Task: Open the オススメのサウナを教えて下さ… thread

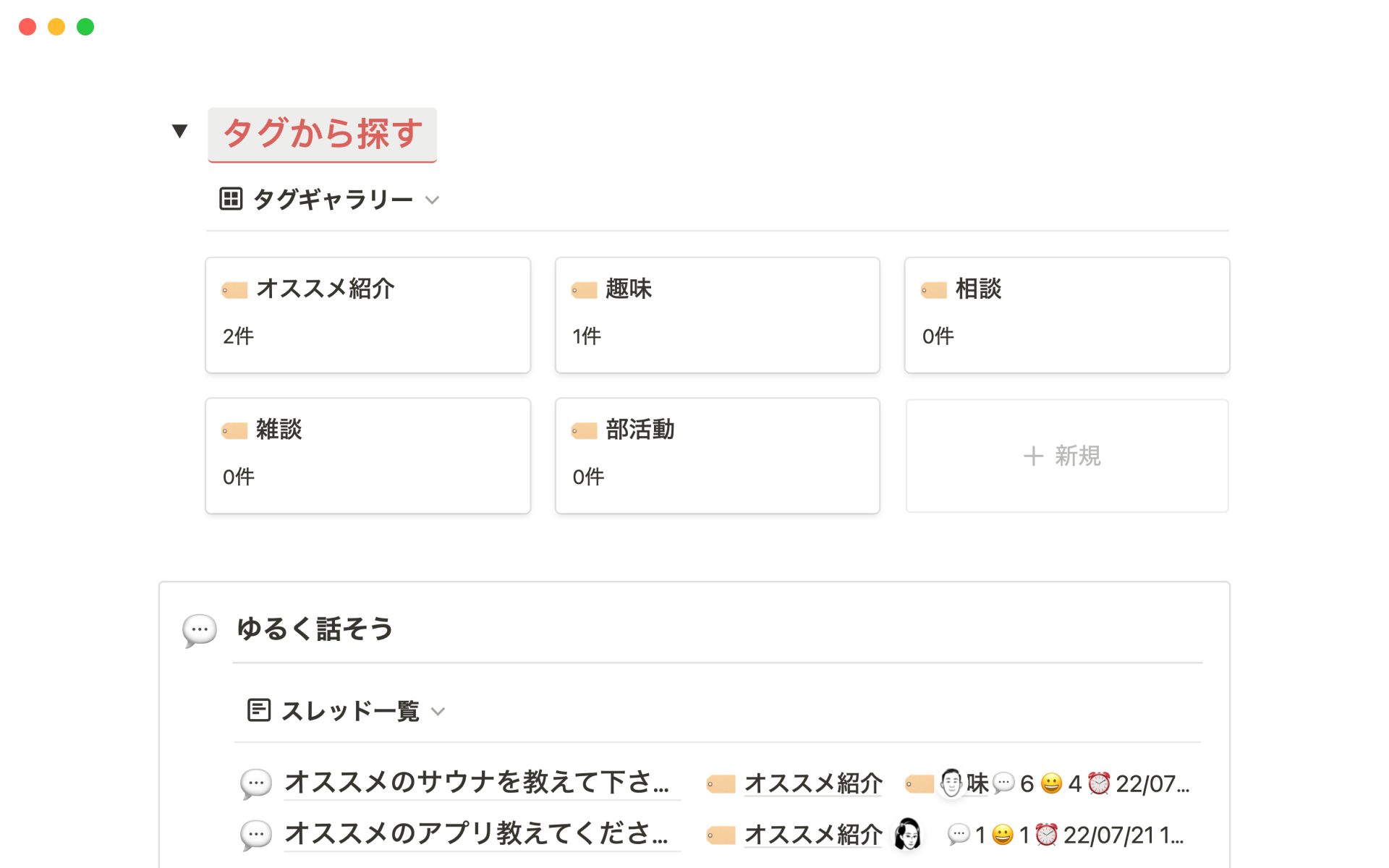Action: tap(477, 783)
